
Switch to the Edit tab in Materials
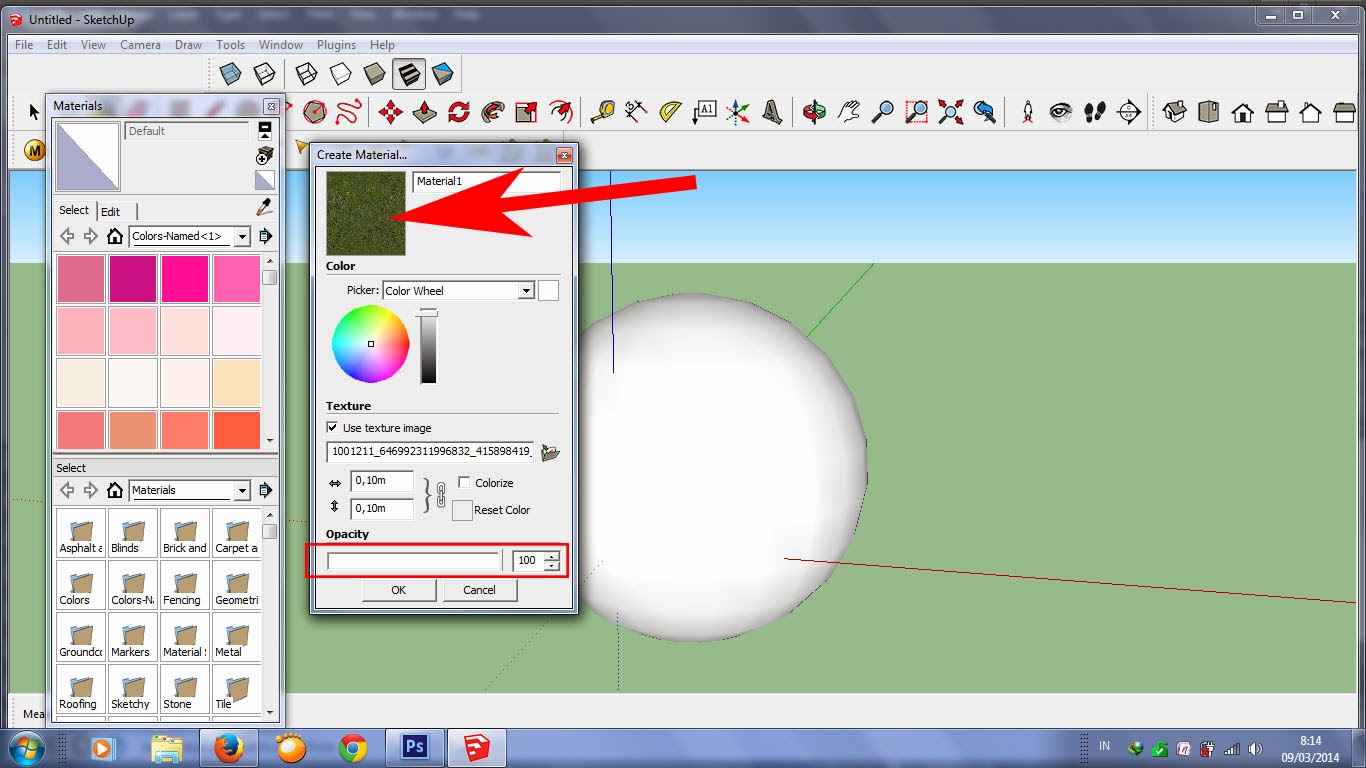(x=110, y=211)
